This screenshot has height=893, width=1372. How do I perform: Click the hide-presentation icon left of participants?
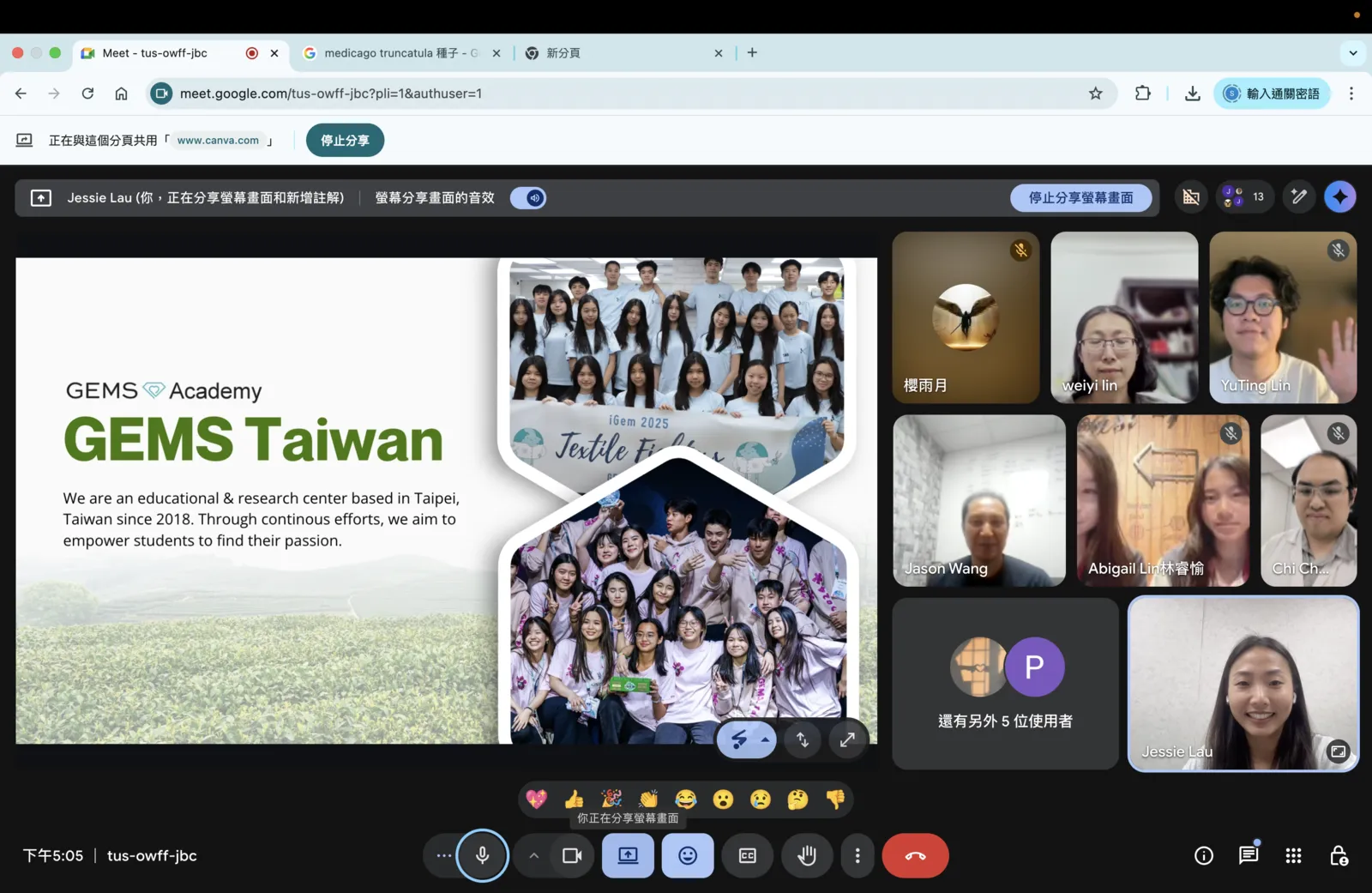1191,196
